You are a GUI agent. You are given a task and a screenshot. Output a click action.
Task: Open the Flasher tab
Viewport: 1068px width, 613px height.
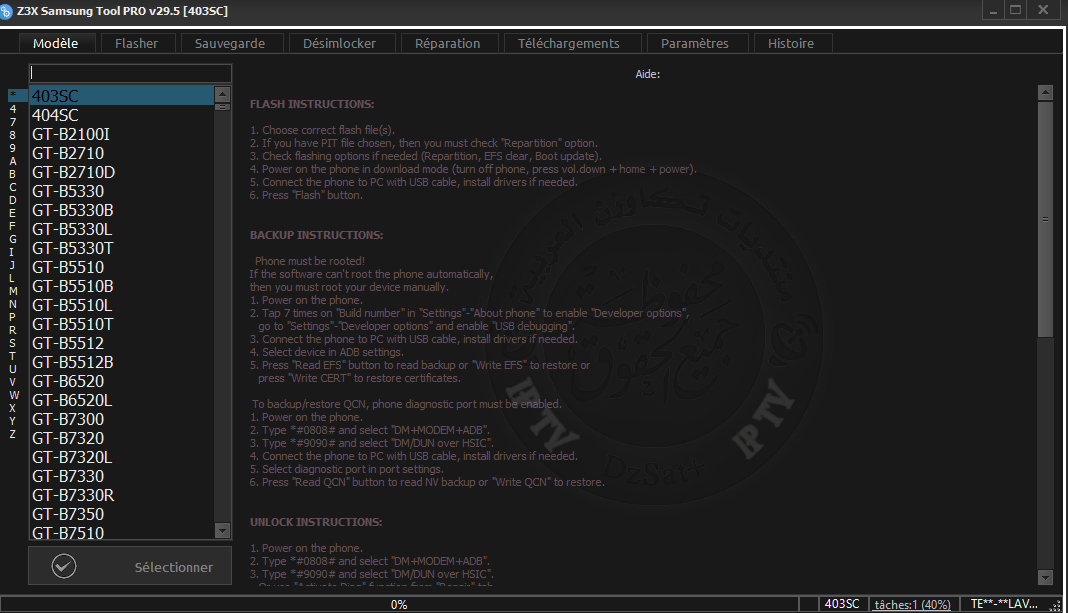136,43
